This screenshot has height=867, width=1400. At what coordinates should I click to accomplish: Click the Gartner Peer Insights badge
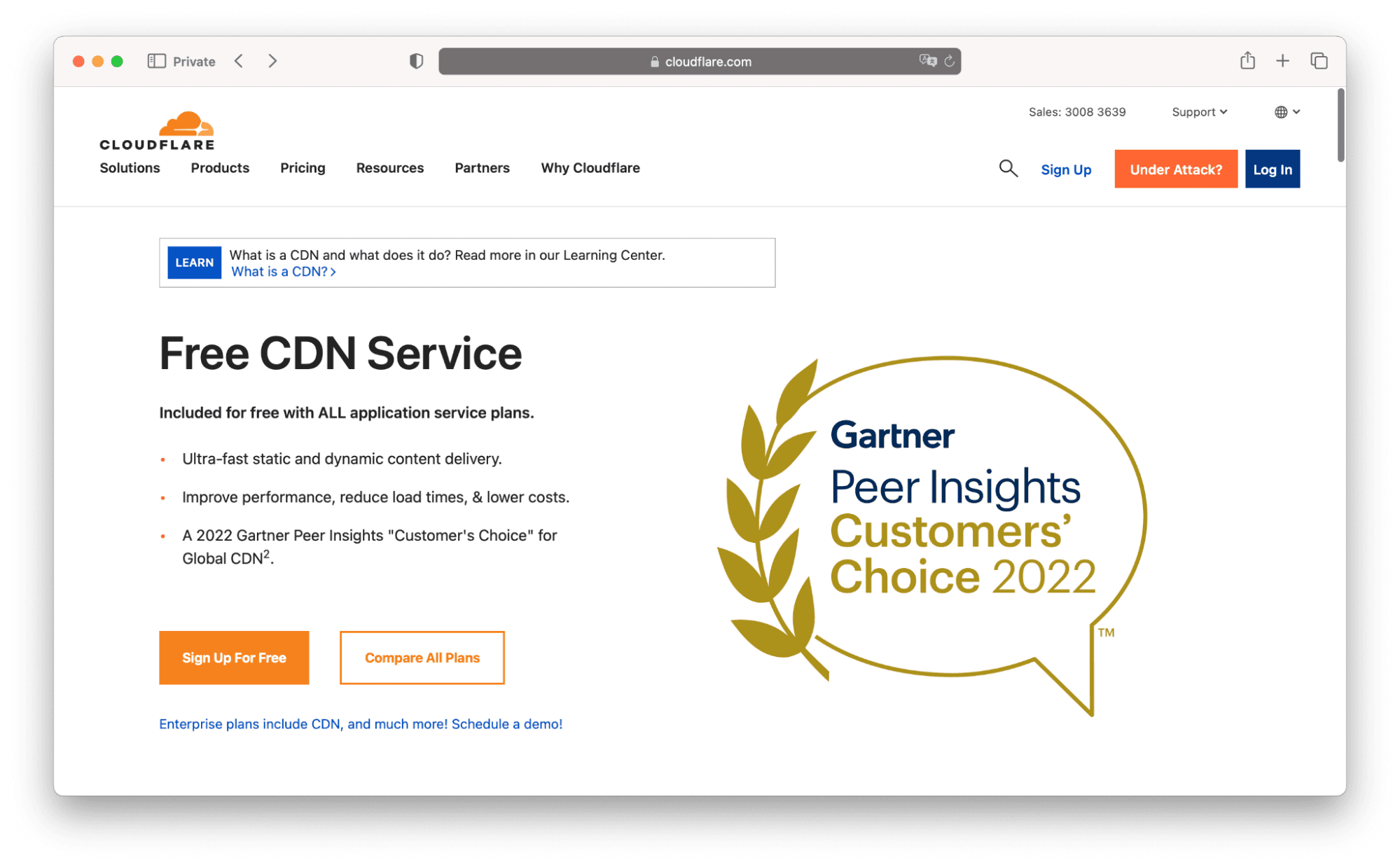(x=932, y=536)
